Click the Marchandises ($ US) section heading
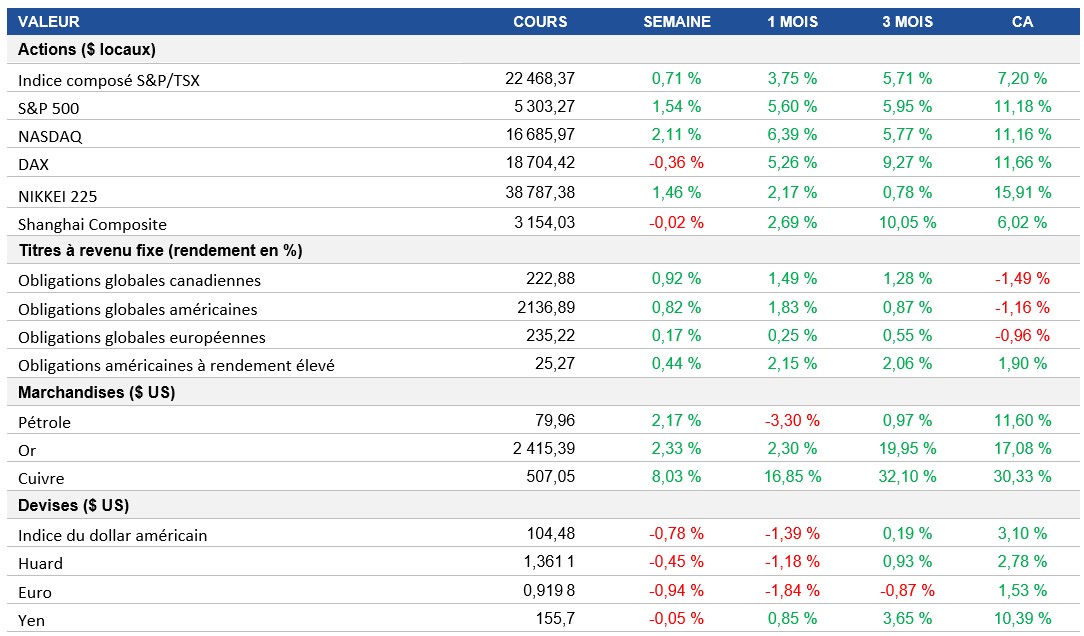Image resolution: width=1084 pixels, height=636 pixels. click(x=97, y=392)
